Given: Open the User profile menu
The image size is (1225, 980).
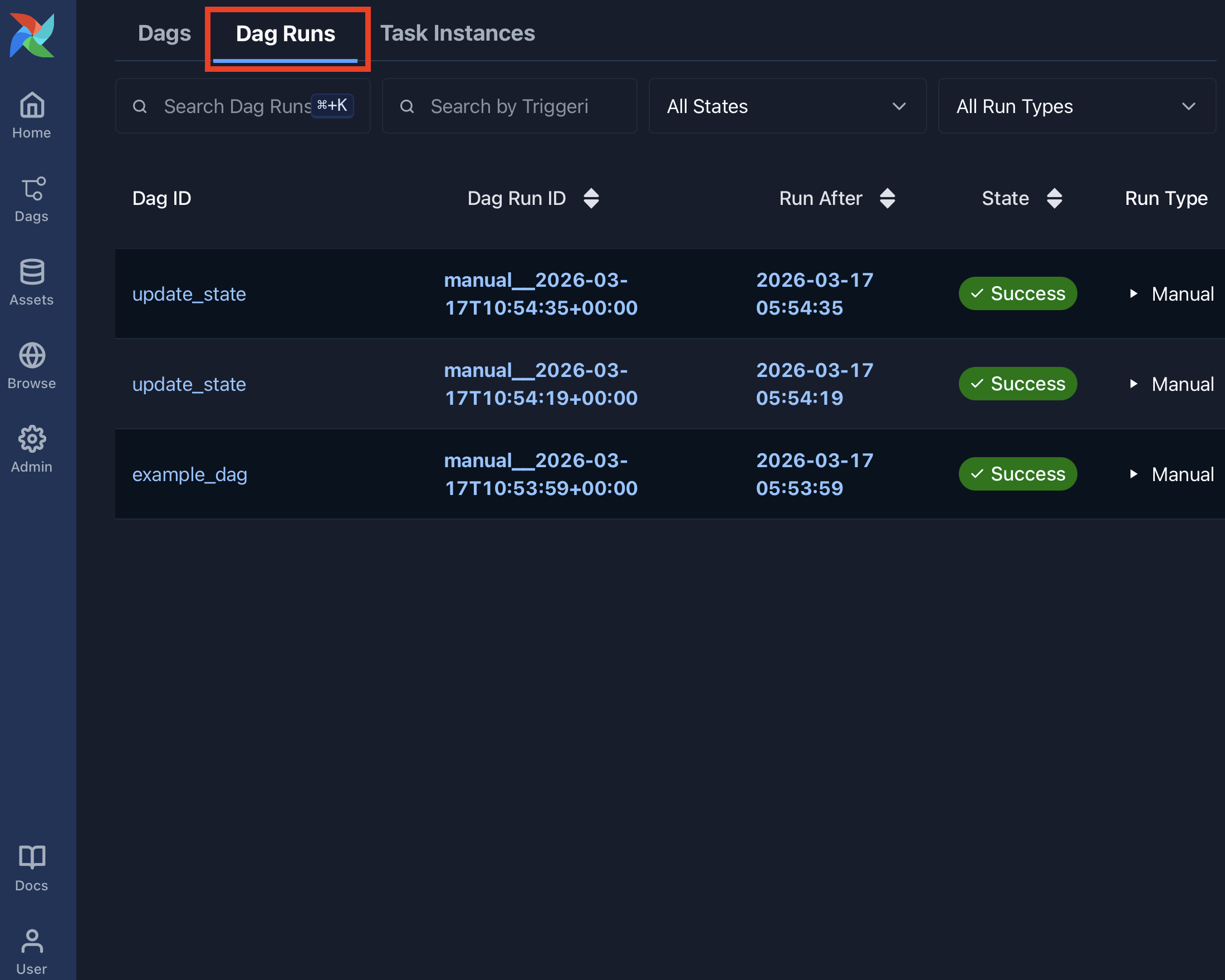Looking at the screenshot, I should pos(32,952).
